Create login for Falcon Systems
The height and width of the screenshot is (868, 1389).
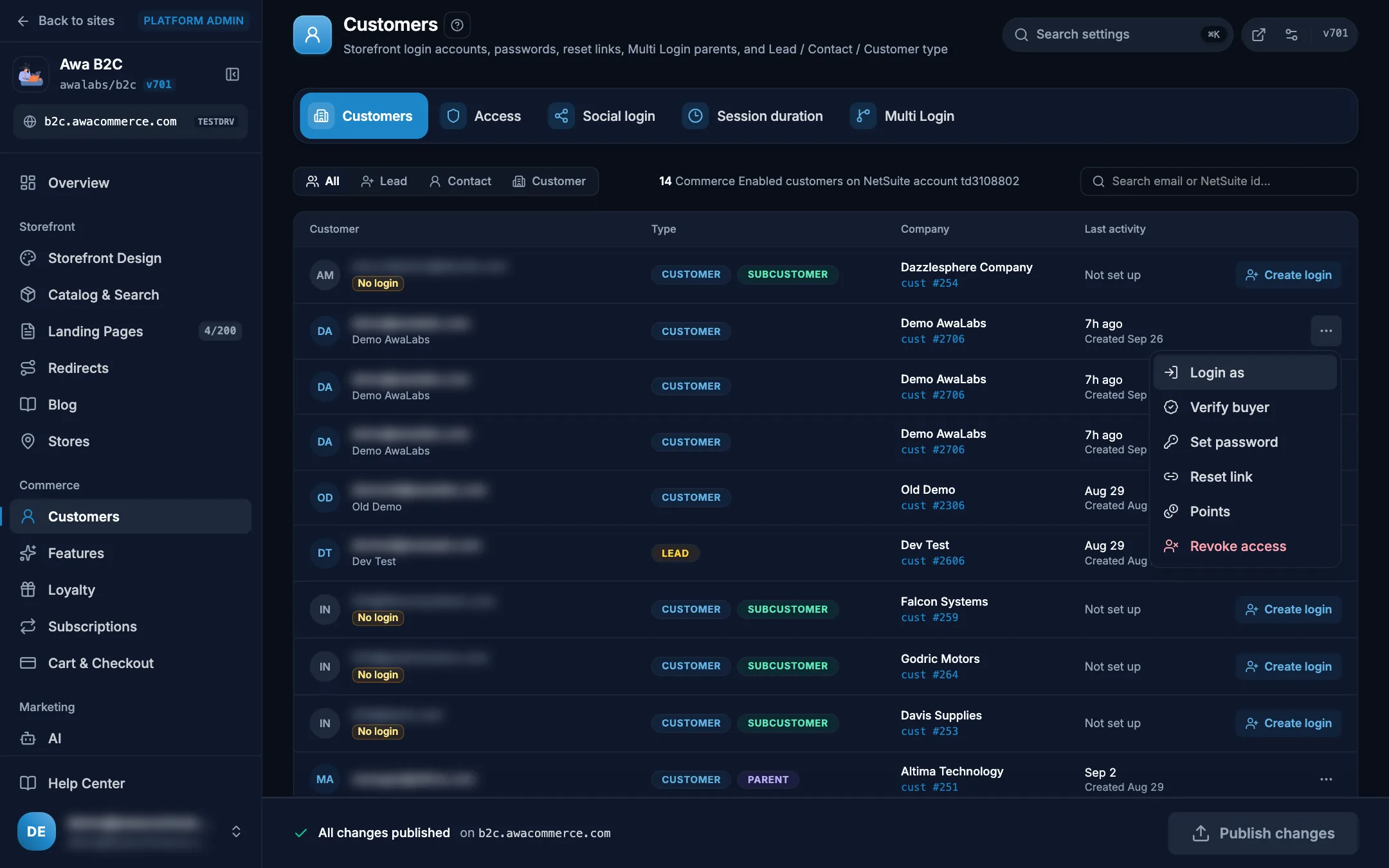click(x=1288, y=610)
